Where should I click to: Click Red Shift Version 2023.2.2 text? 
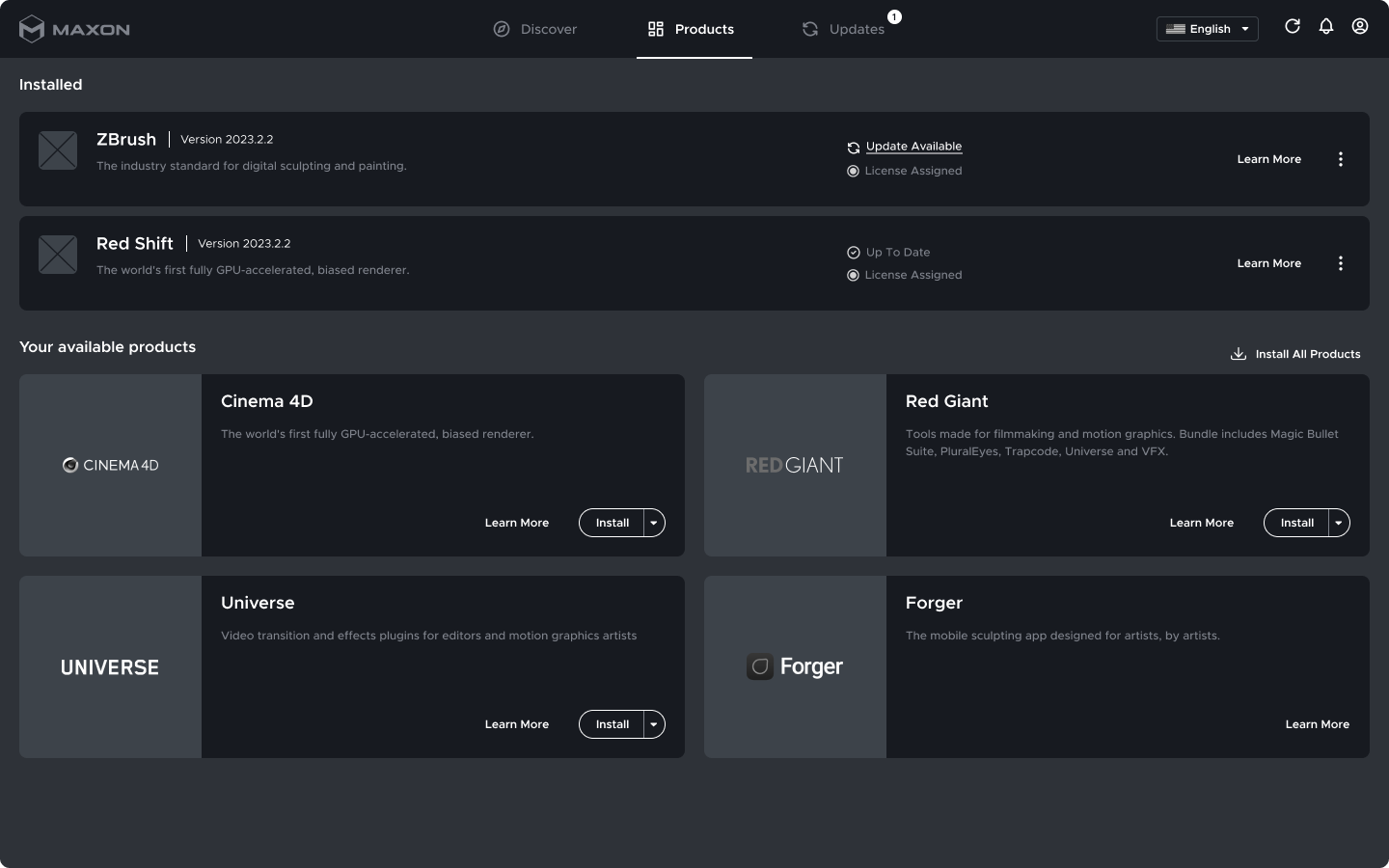(244, 243)
